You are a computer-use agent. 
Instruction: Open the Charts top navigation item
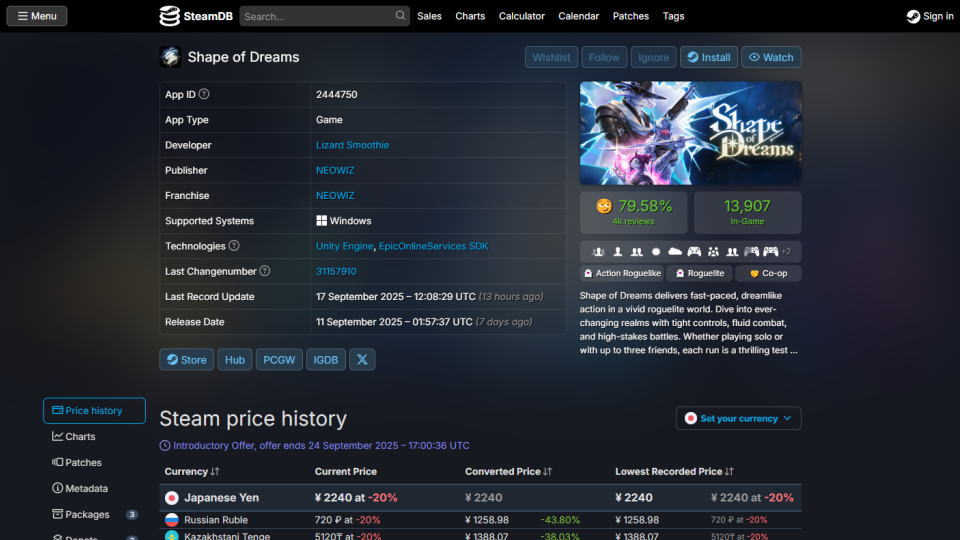tap(470, 16)
